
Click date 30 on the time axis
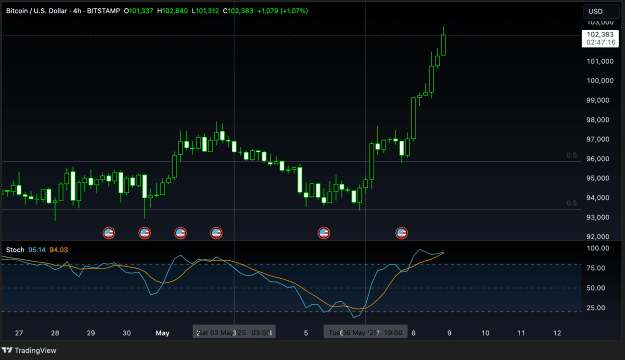click(x=126, y=333)
